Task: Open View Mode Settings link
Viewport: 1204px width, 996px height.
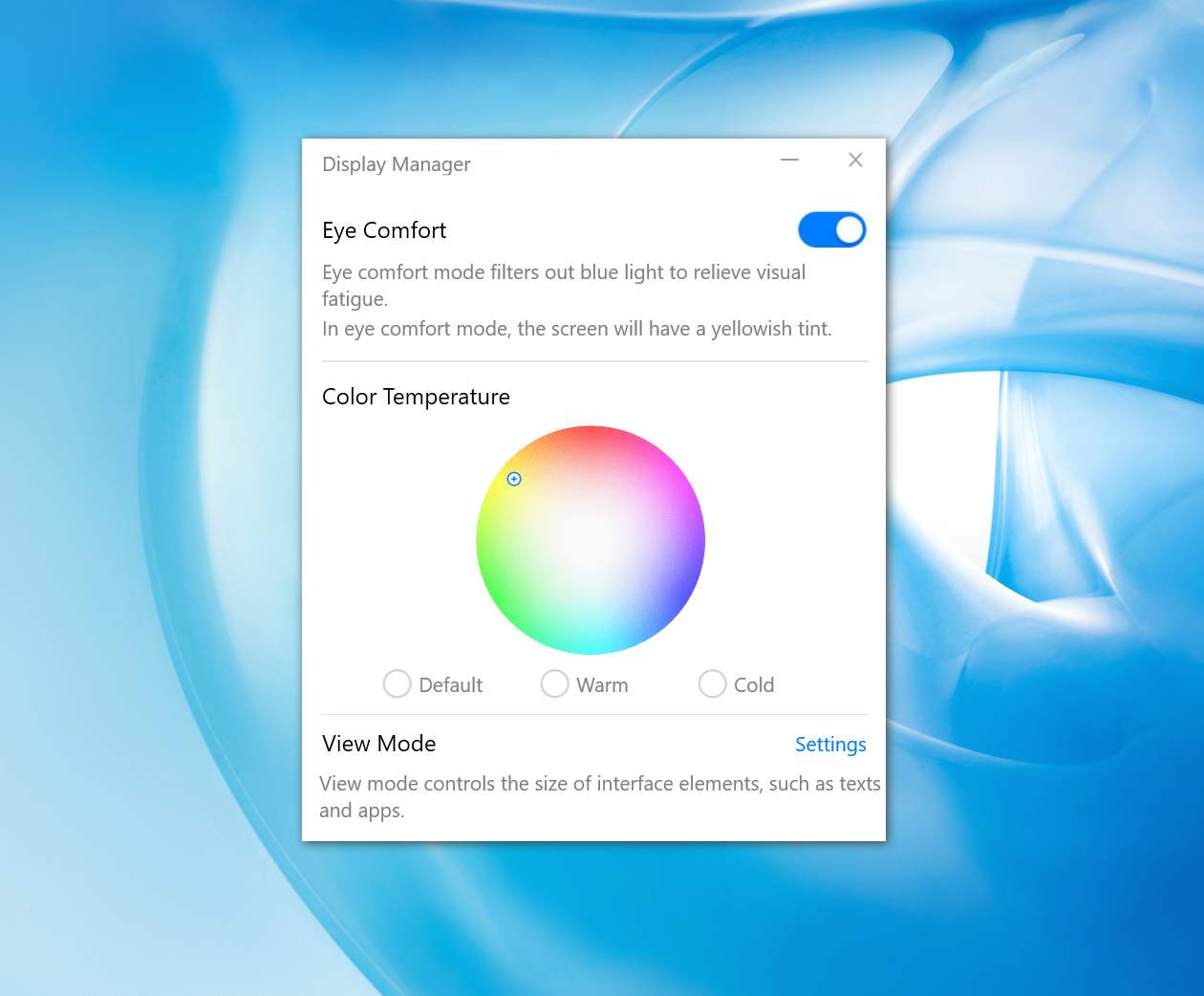Action: click(829, 745)
